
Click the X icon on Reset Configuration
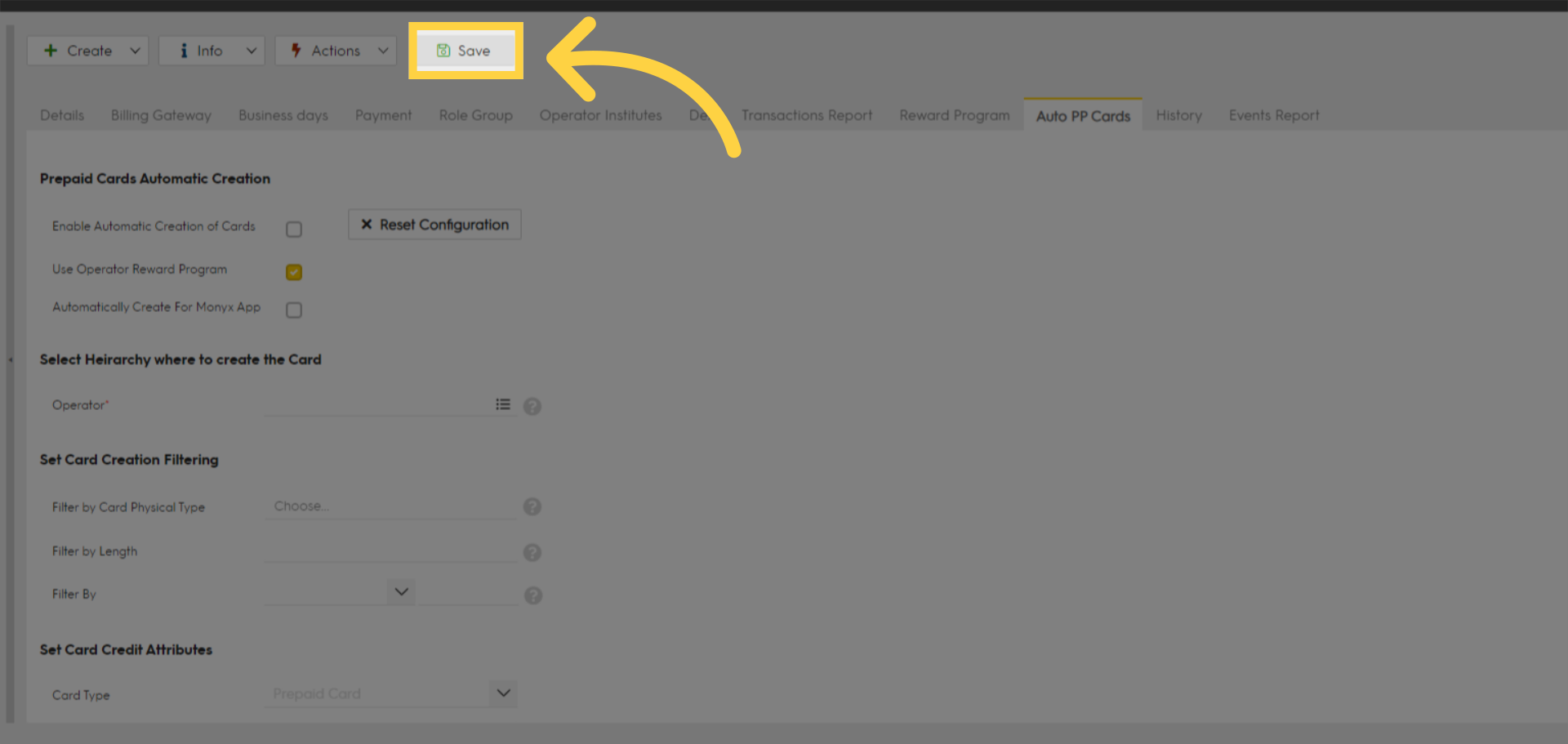pyautogui.click(x=367, y=225)
